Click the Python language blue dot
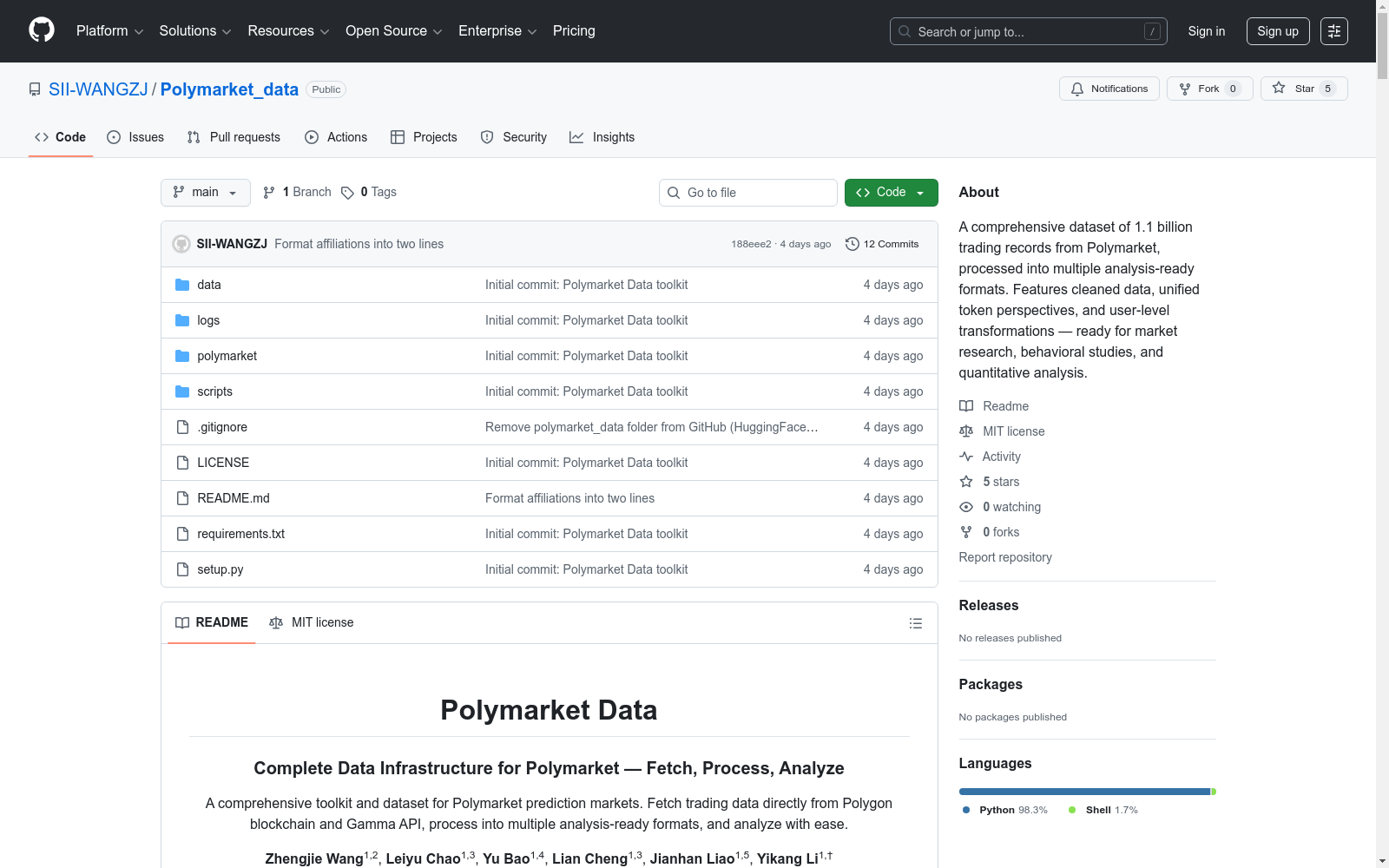The image size is (1389, 868). pyautogui.click(x=966, y=810)
